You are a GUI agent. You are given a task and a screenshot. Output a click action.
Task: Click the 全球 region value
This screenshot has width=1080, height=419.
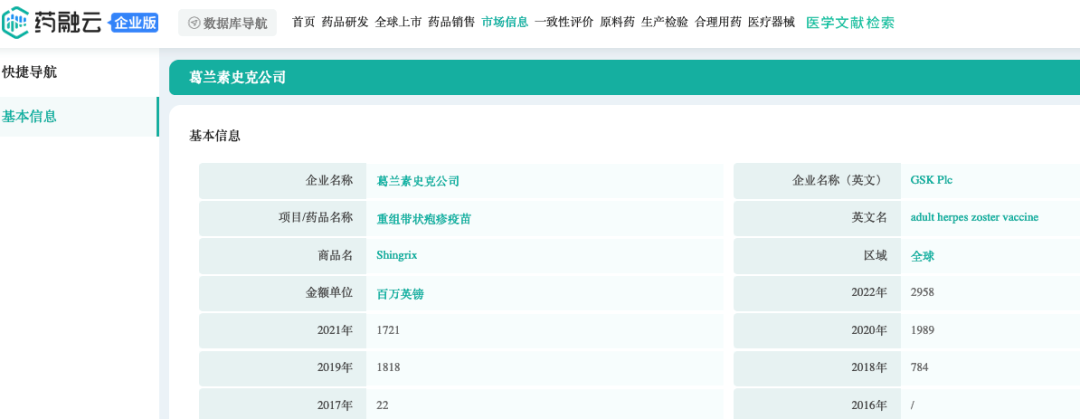point(922,256)
